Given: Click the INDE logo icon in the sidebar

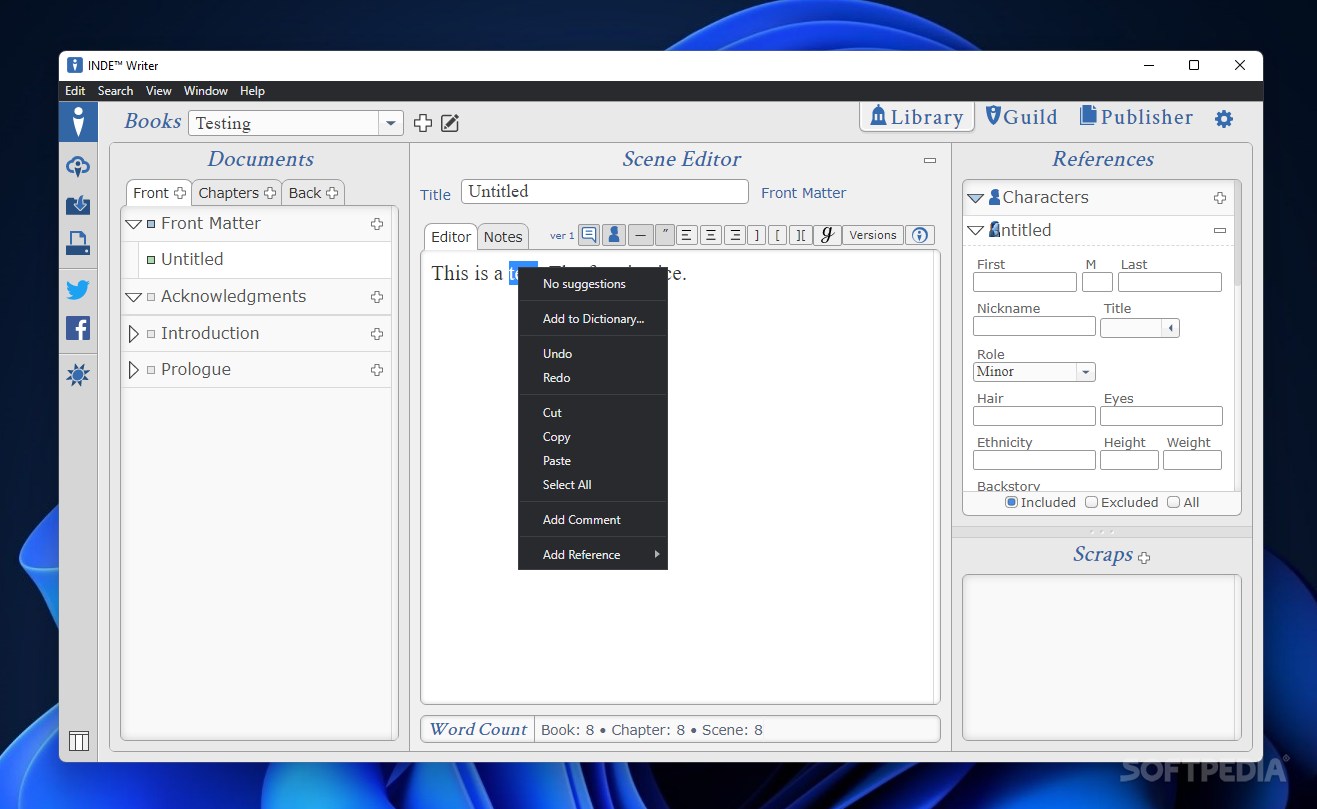Looking at the screenshot, I should (78, 122).
